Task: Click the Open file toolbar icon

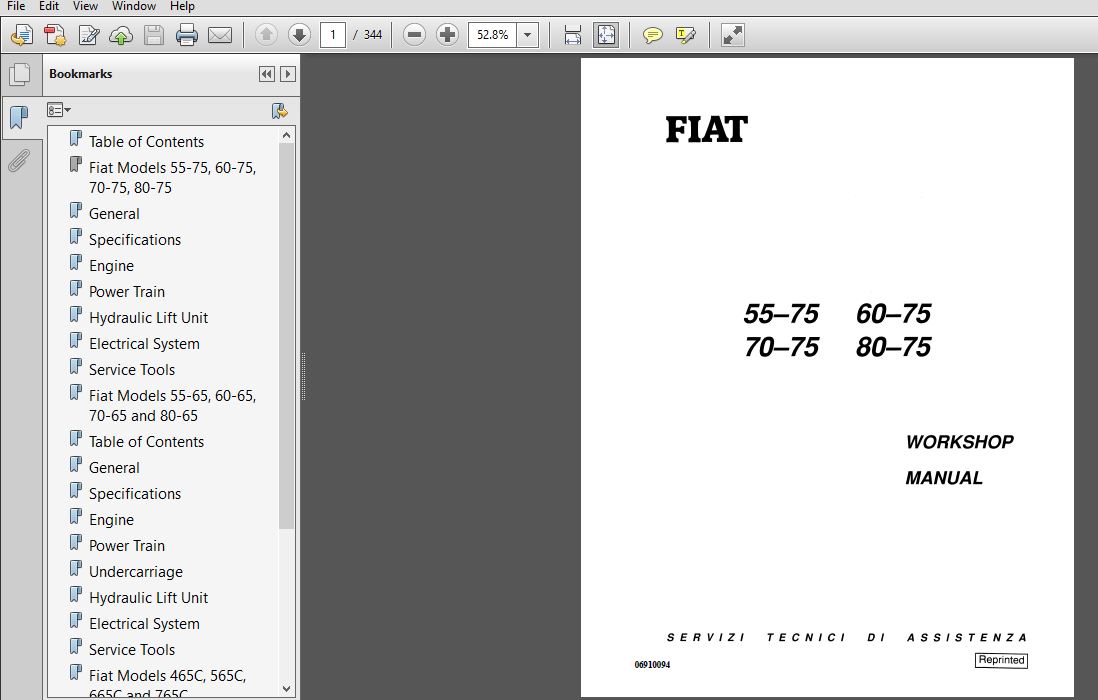Action: pos(22,34)
